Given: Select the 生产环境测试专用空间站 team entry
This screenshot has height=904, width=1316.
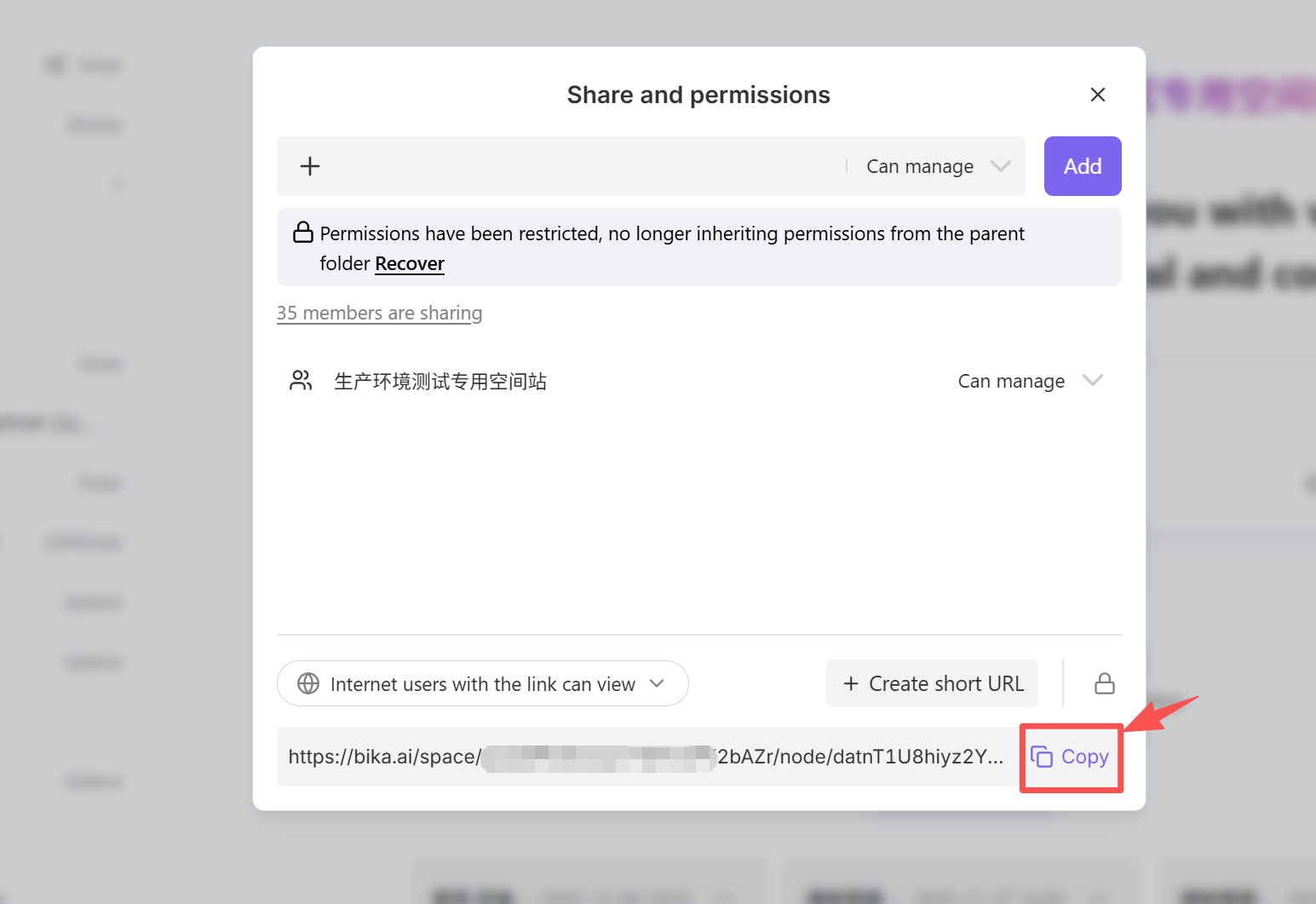Looking at the screenshot, I should click(440, 381).
